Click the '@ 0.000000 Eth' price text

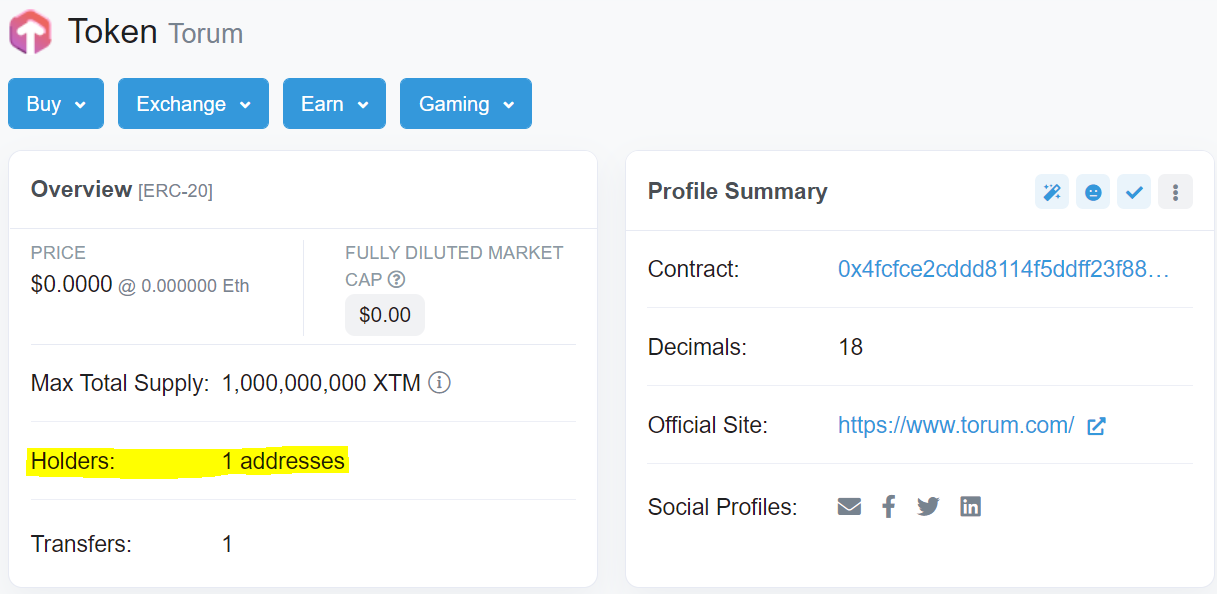click(x=184, y=286)
